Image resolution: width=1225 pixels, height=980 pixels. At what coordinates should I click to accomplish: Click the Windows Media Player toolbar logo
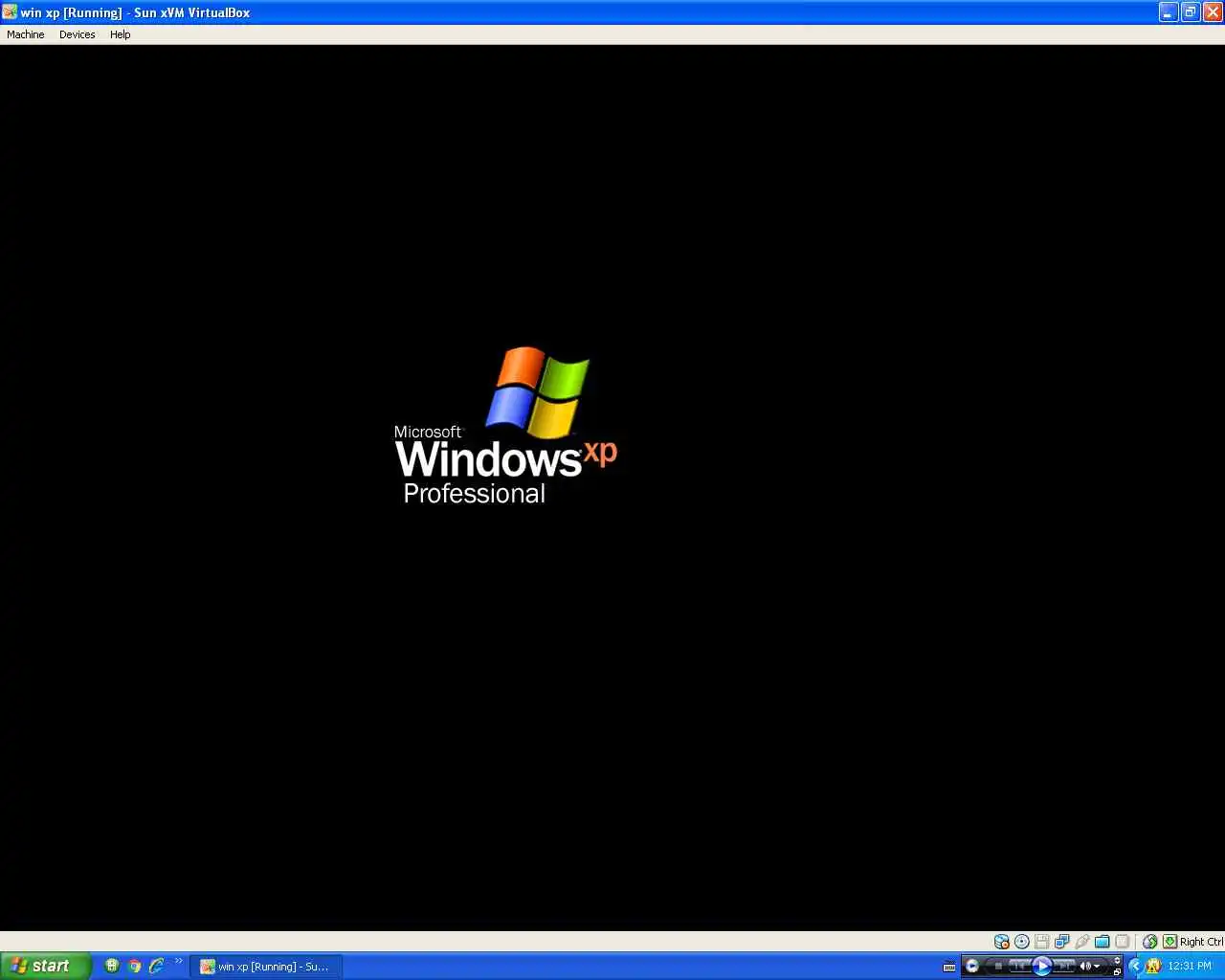click(972, 966)
